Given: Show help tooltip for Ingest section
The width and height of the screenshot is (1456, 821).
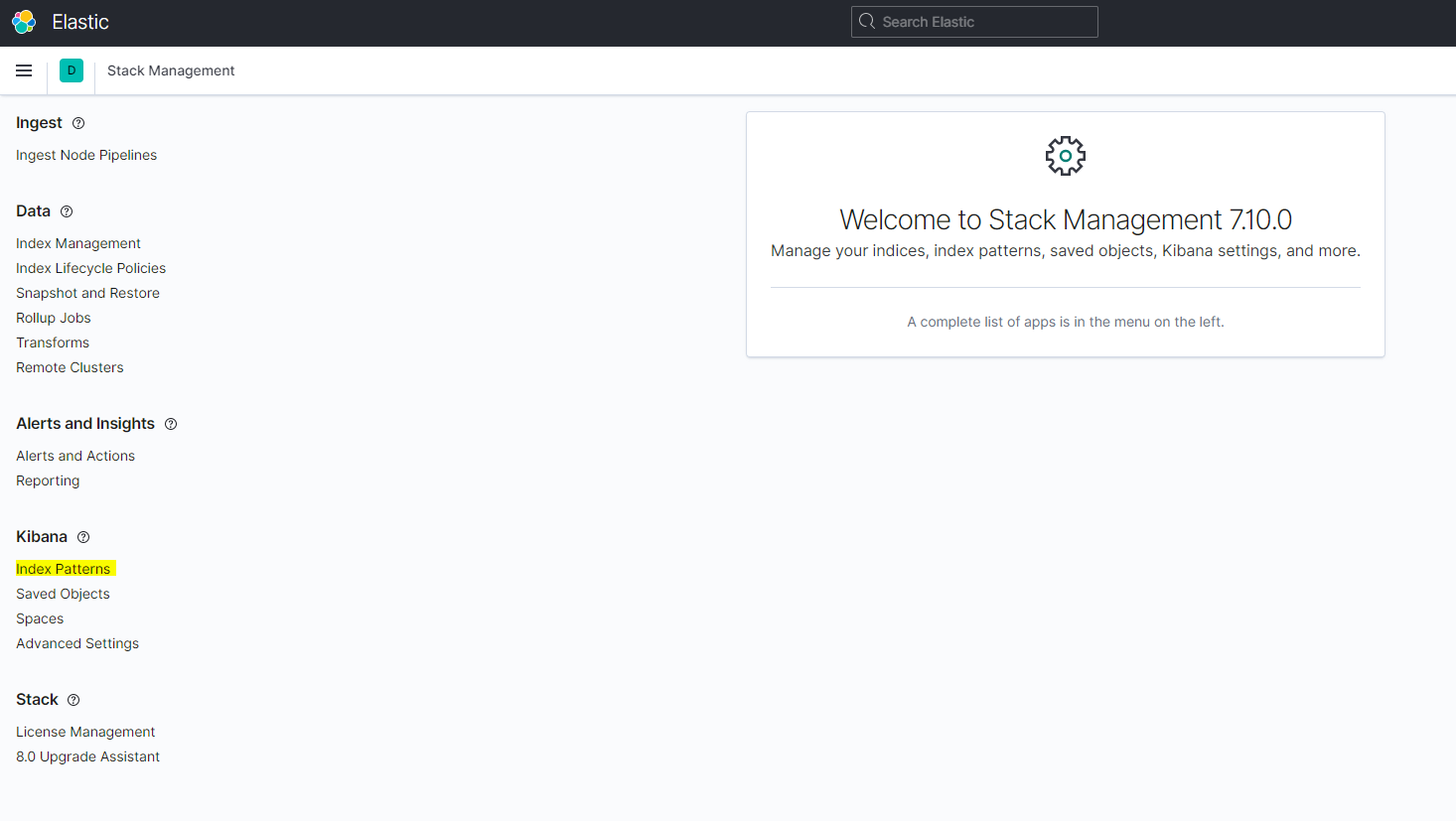Looking at the screenshot, I should (x=78, y=123).
